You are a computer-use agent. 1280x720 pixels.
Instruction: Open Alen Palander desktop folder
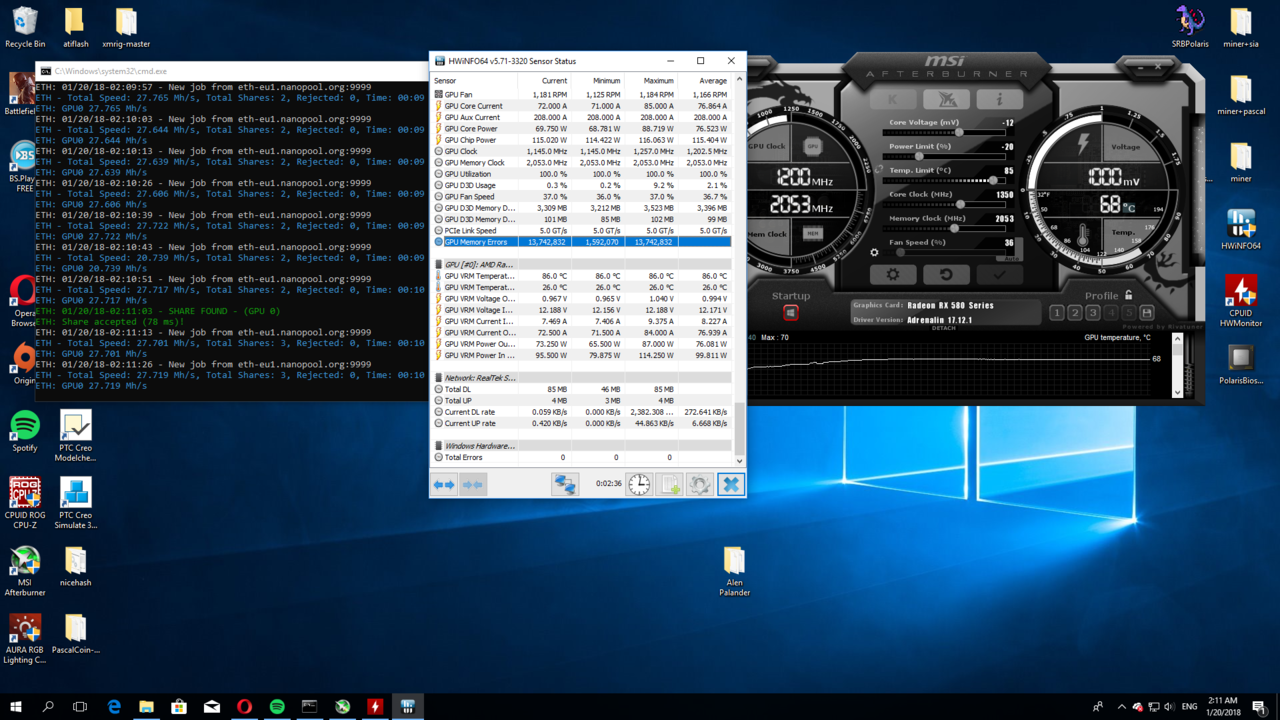734,571
